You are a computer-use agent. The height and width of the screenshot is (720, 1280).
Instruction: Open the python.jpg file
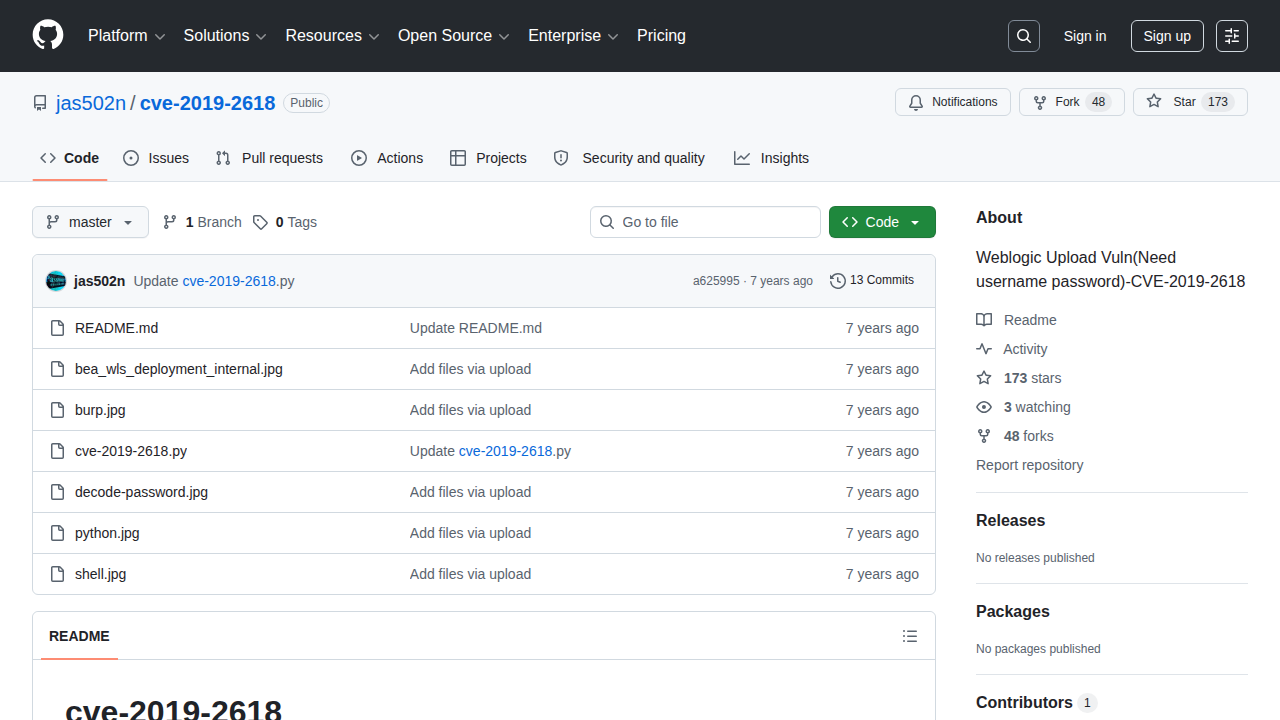107,533
